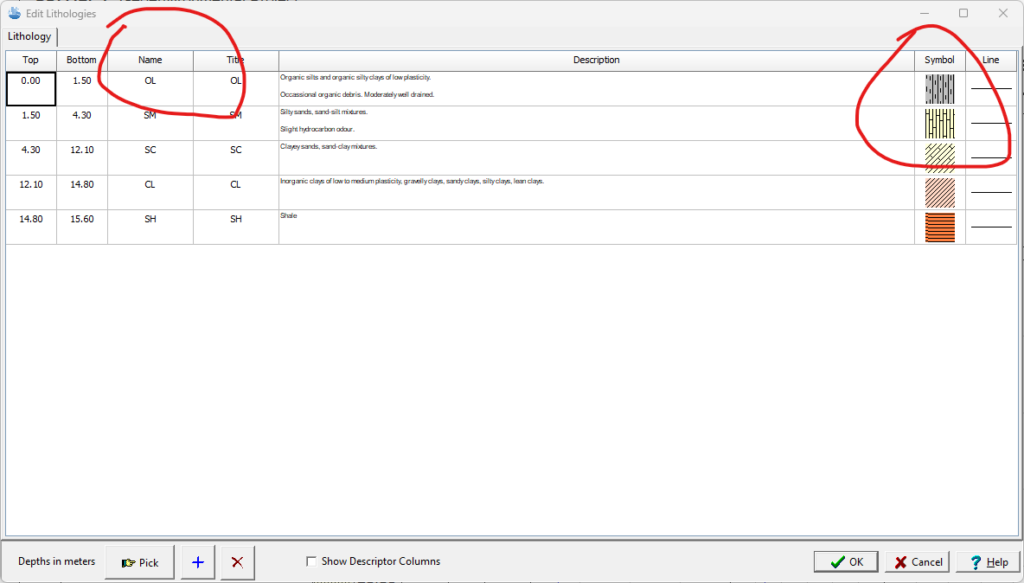The width and height of the screenshot is (1024, 583).
Task: Select the Top depth 0.00 cell
Action: click(31, 89)
